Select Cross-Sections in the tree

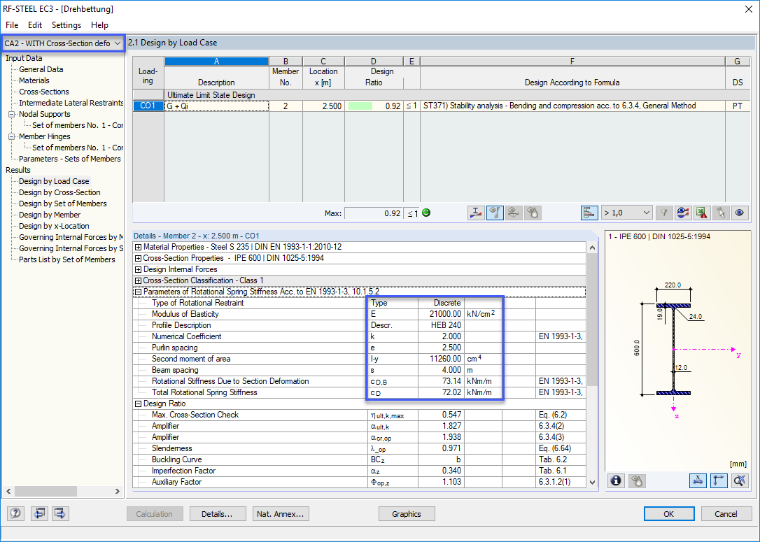click(x=44, y=92)
